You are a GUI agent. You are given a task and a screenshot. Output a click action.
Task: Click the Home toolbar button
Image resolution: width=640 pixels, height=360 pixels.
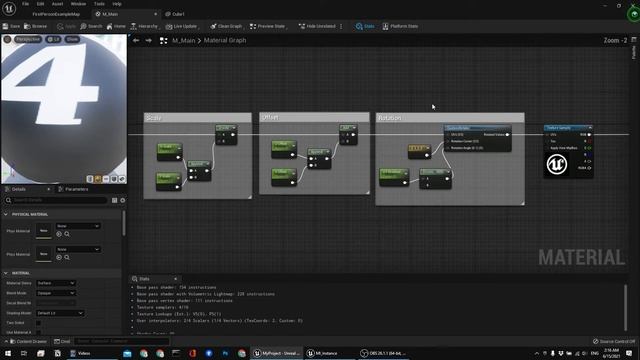[116, 26]
